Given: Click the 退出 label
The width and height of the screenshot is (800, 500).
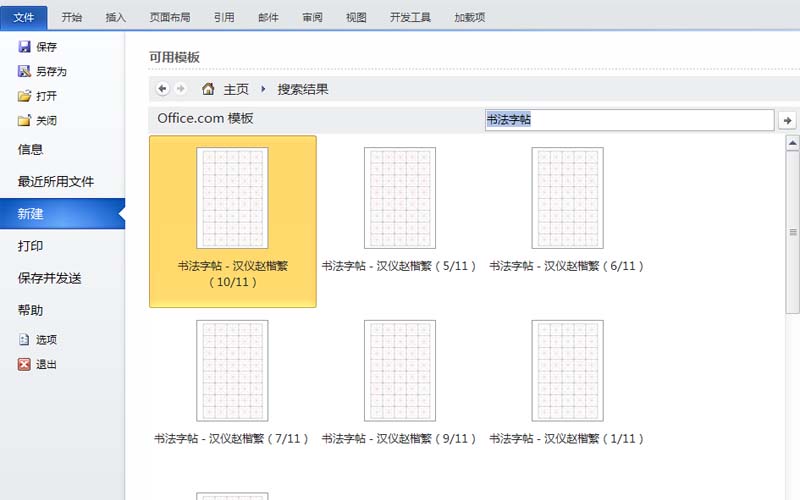Looking at the screenshot, I should pyautogui.click(x=46, y=364).
